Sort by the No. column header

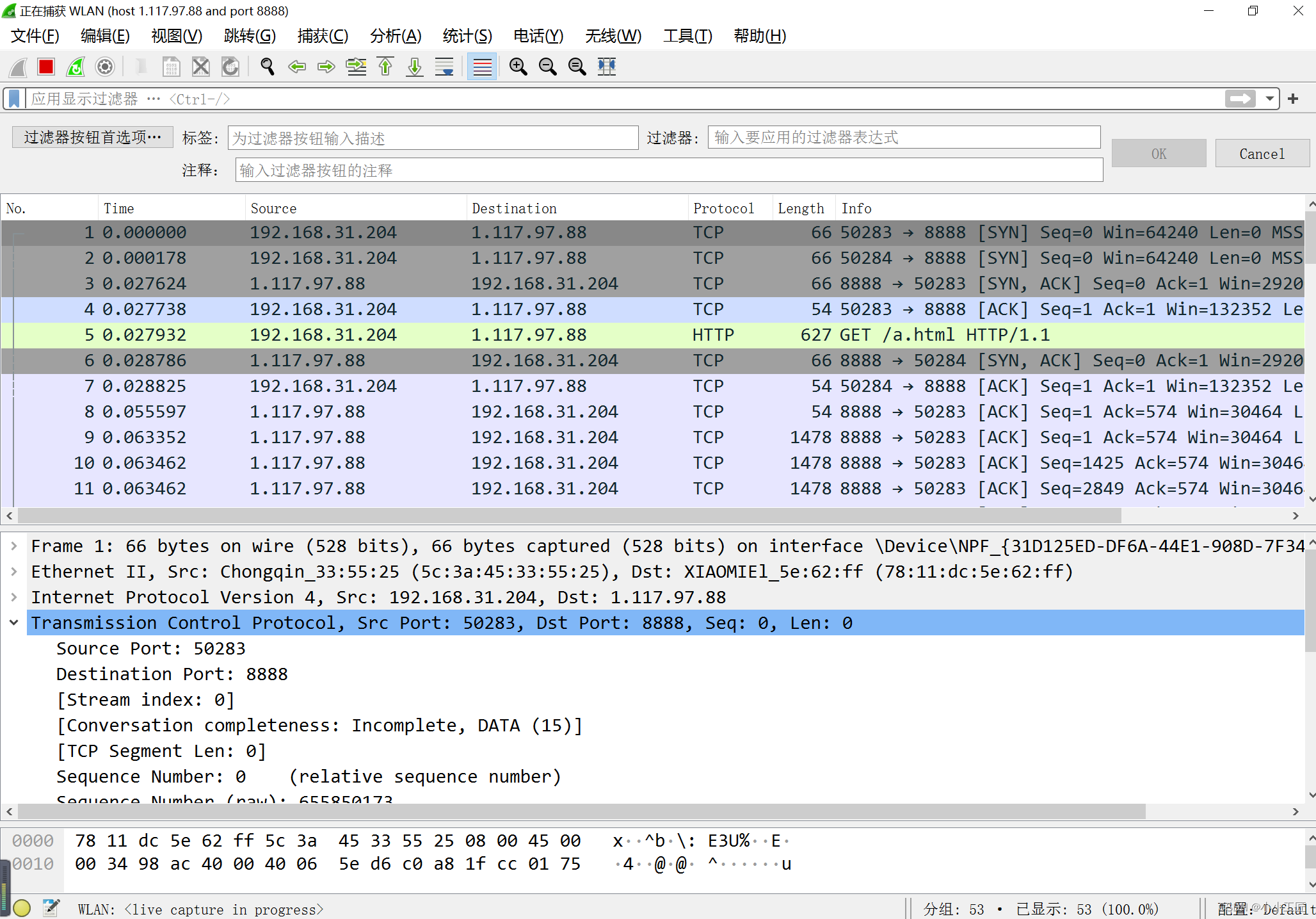50,208
